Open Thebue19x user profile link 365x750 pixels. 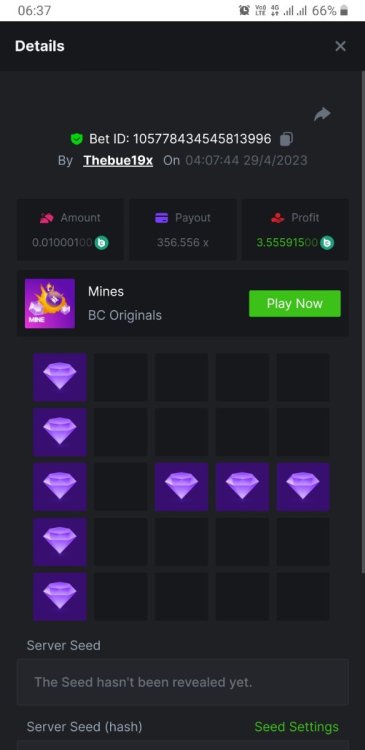118,160
